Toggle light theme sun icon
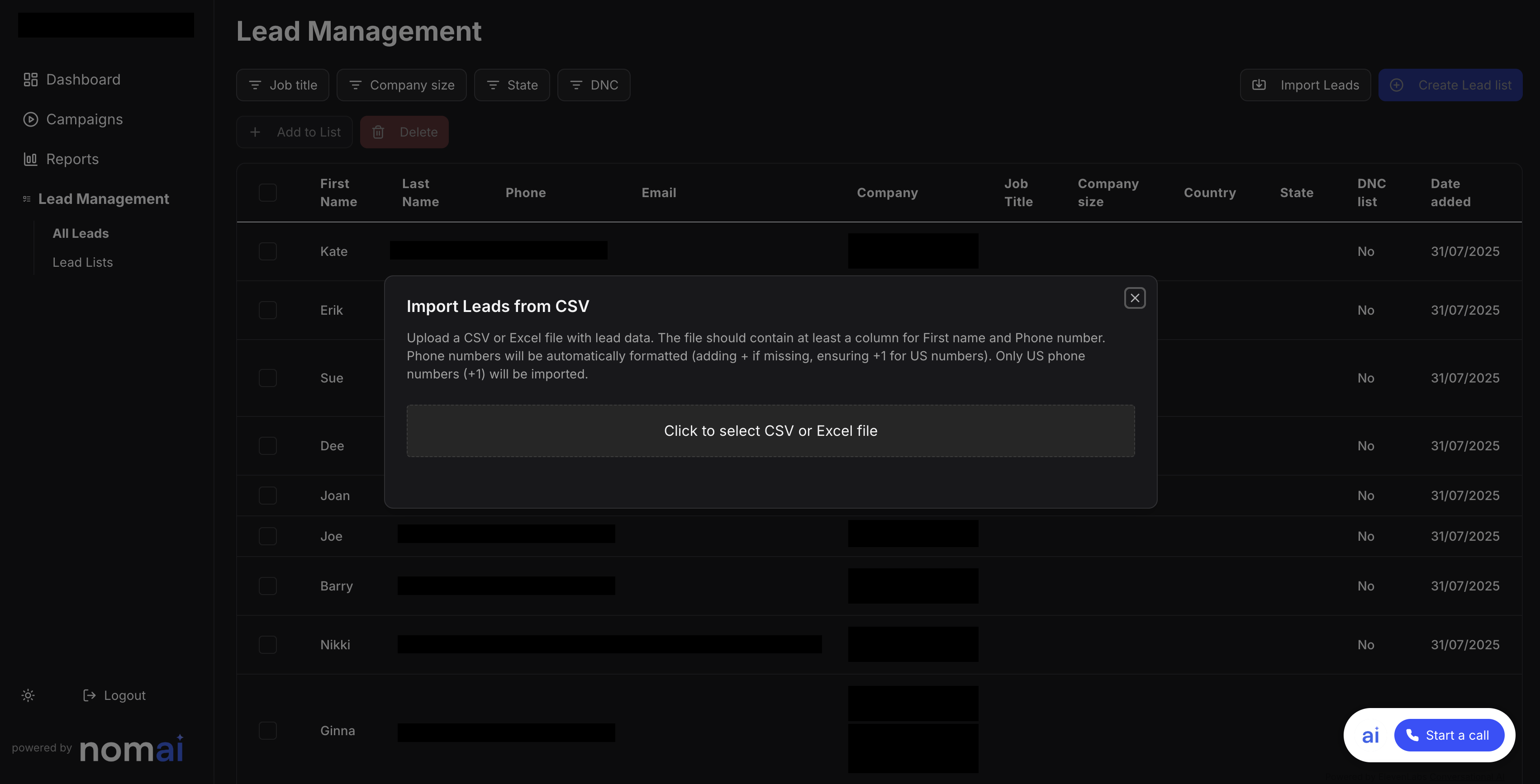The width and height of the screenshot is (1540, 784). [x=28, y=695]
